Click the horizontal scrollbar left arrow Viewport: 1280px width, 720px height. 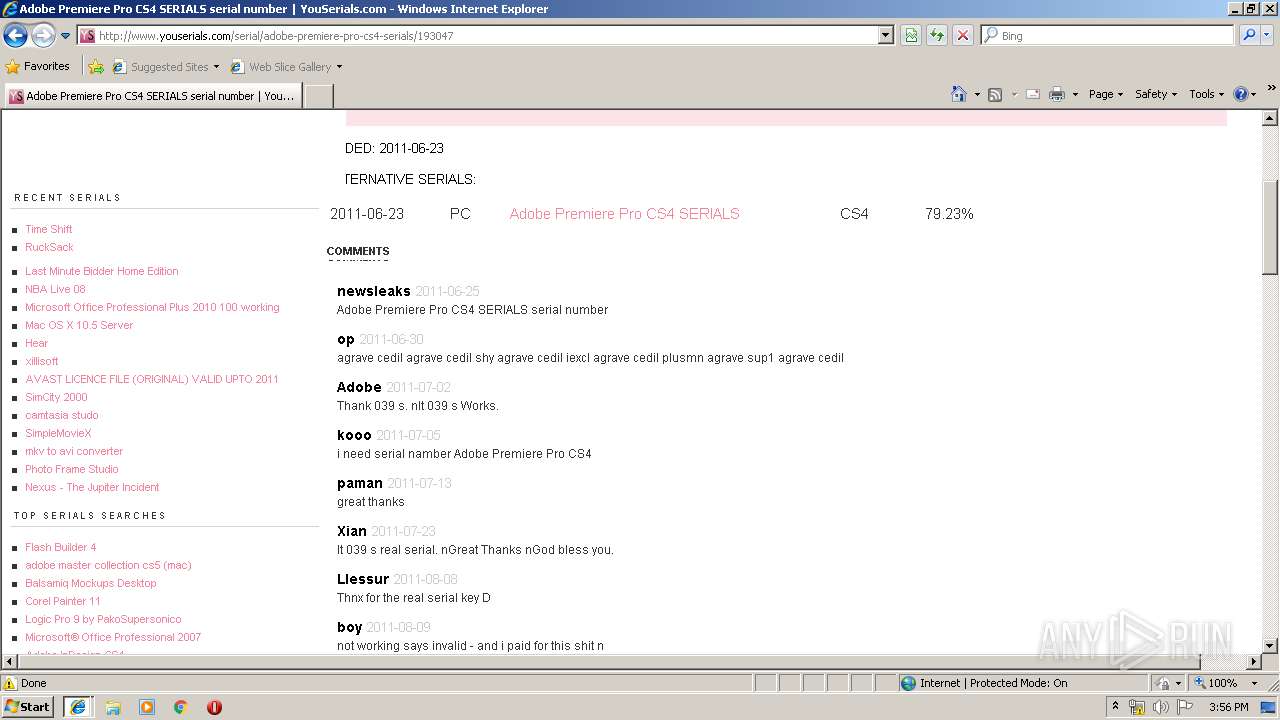tap(9, 662)
